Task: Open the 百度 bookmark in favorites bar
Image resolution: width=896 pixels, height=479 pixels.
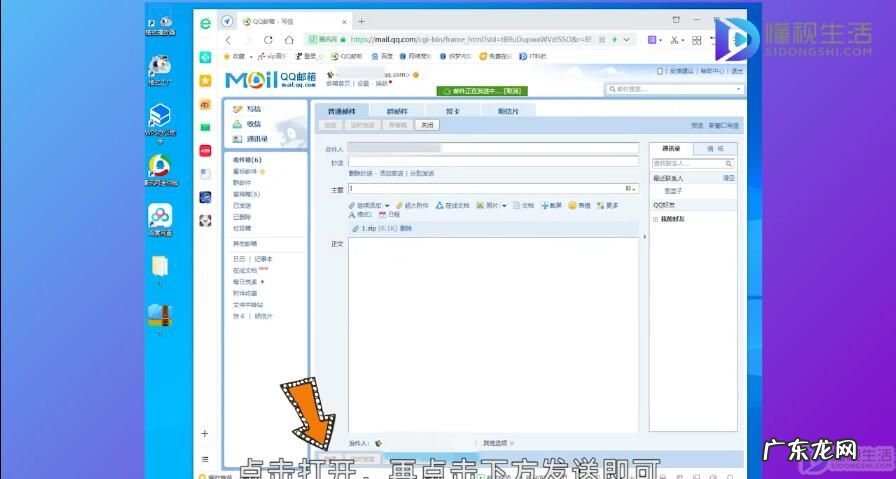Action: (x=382, y=57)
